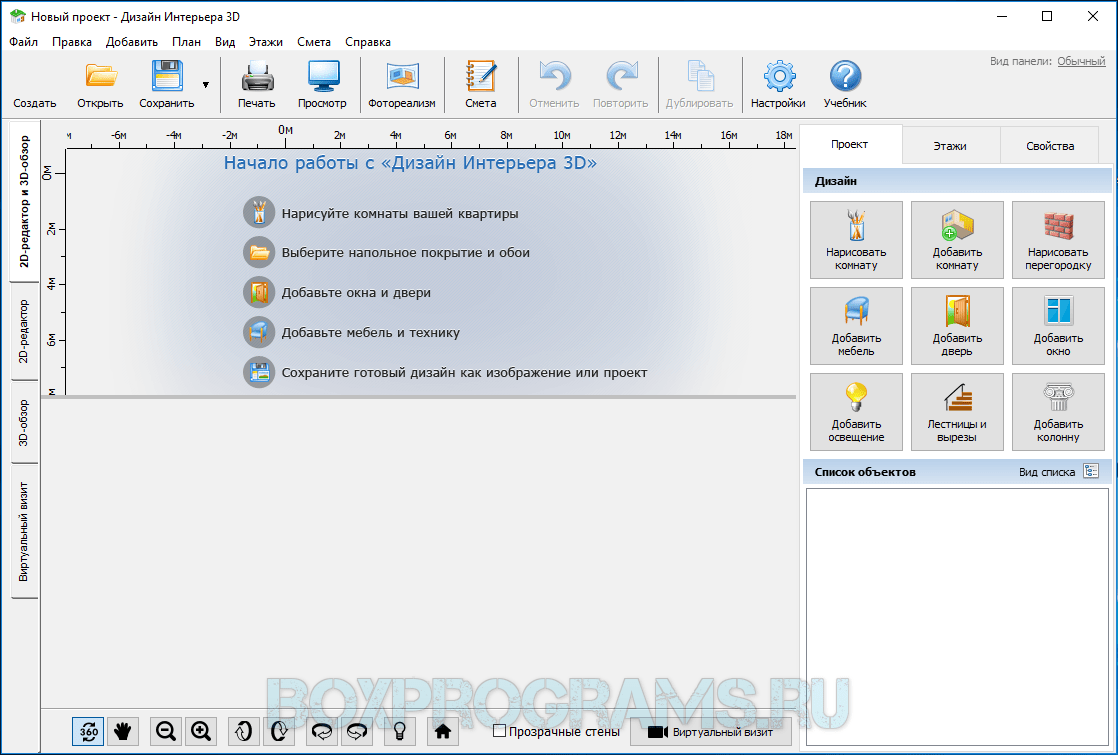Click the bottom toolbar lightbulb icon
This screenshot has width=1118, height=755.
(x=400, y=731)
